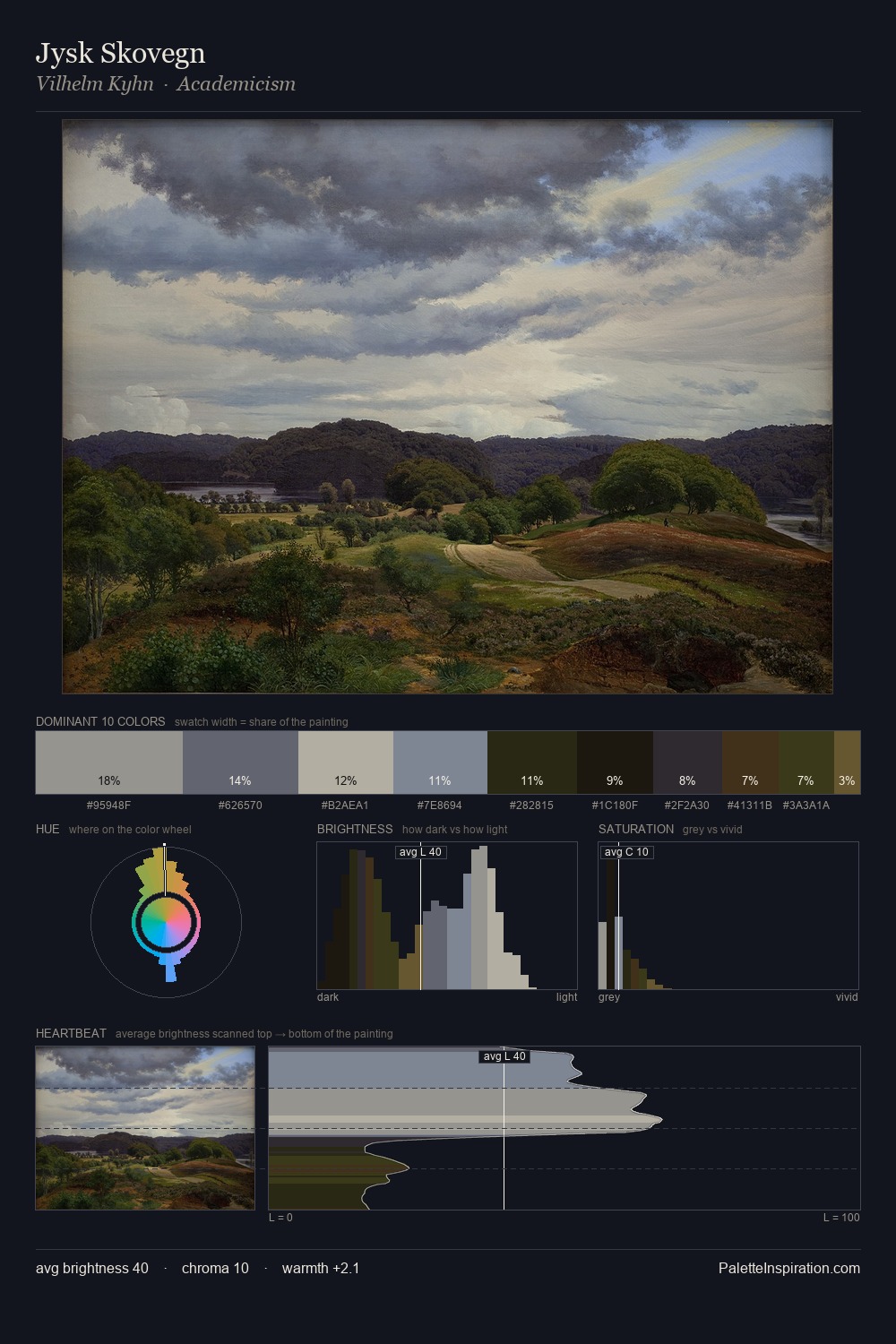Click the 'dark' axis label

click(328, 997)
